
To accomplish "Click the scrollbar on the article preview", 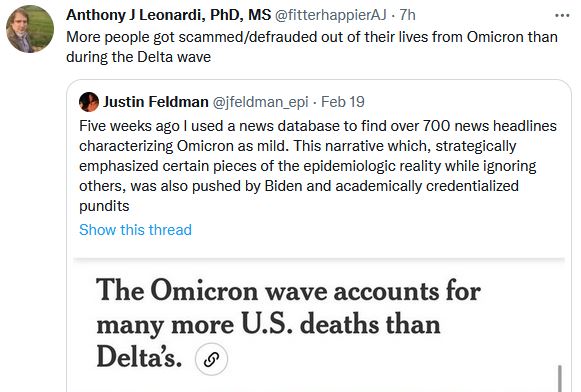I will [x=560, y=378].
